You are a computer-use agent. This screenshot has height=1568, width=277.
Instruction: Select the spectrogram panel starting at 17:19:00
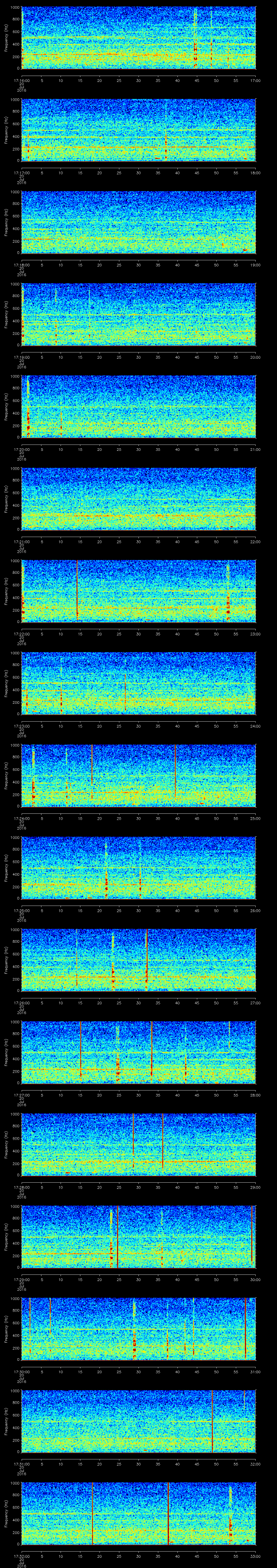(x=139, y=314)
